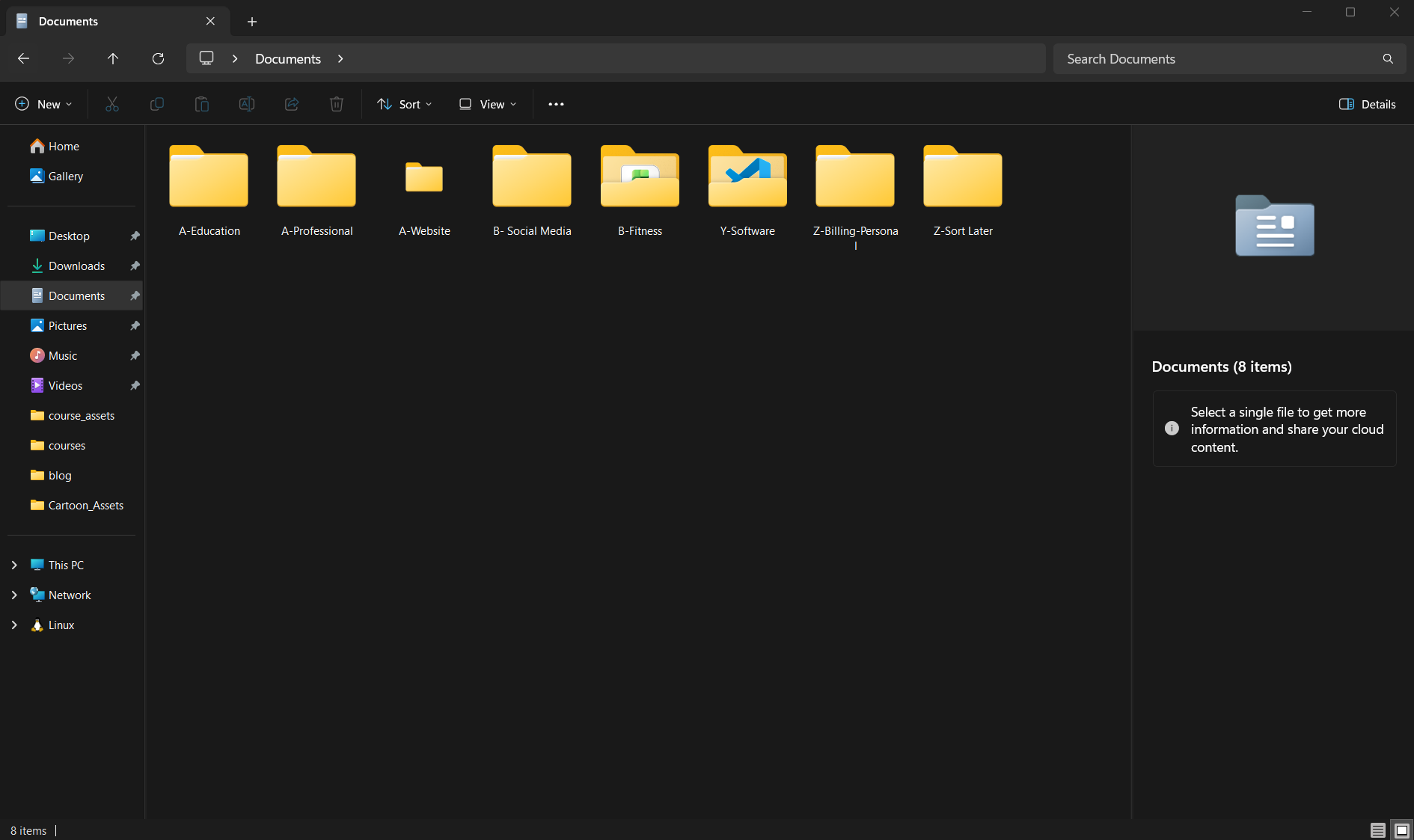This screenshot has height=840, width=1414.
Task: Select the Z-Sort Later folder
Action: (963, 191)
